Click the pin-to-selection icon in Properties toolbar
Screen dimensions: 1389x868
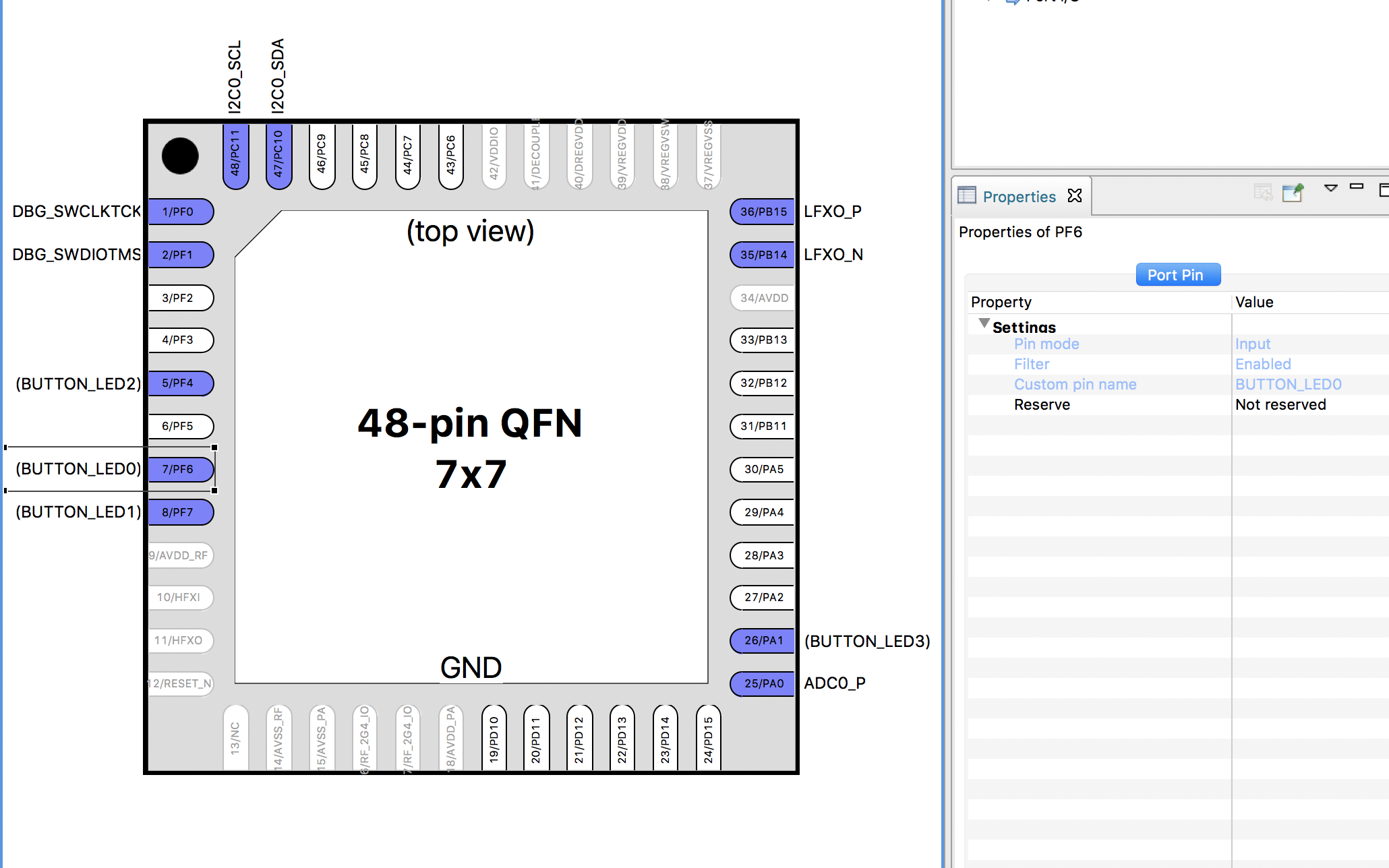[1293, 193]
